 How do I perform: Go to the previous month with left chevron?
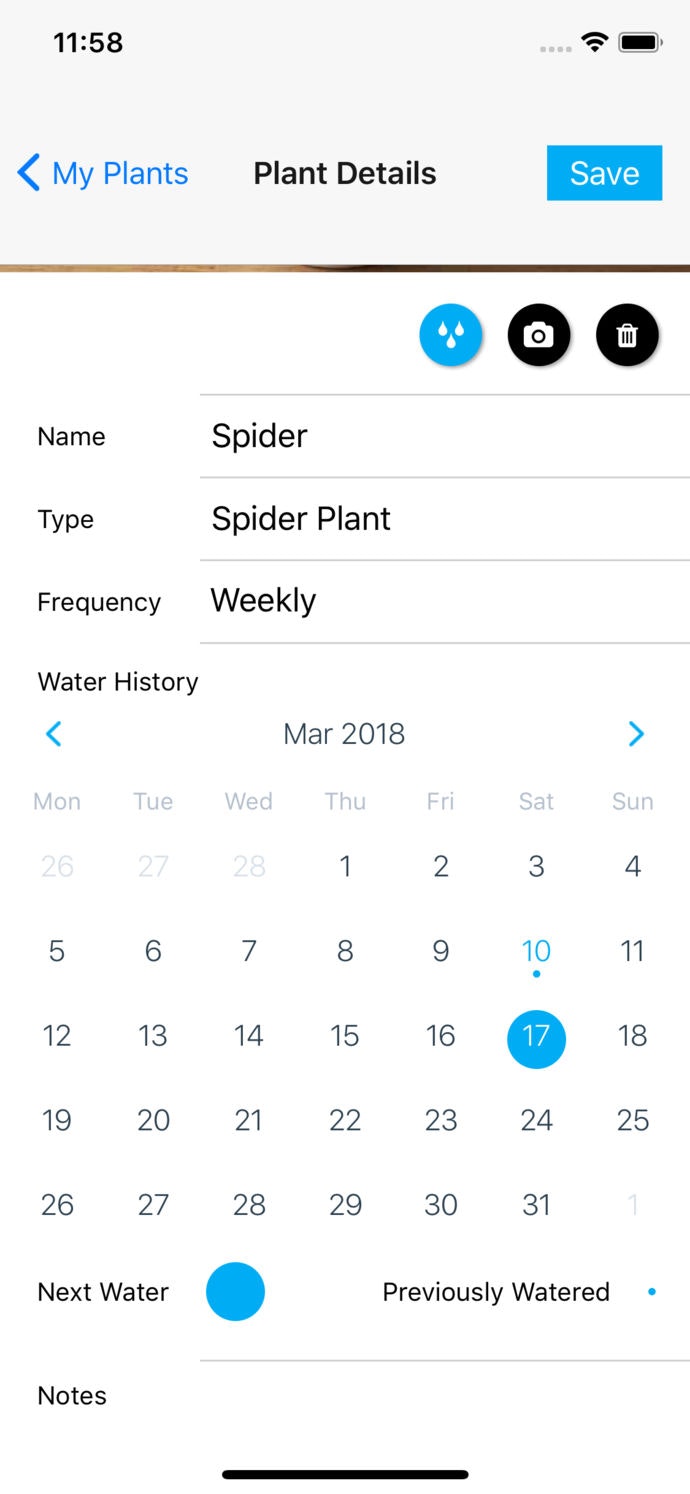point(54,733)
